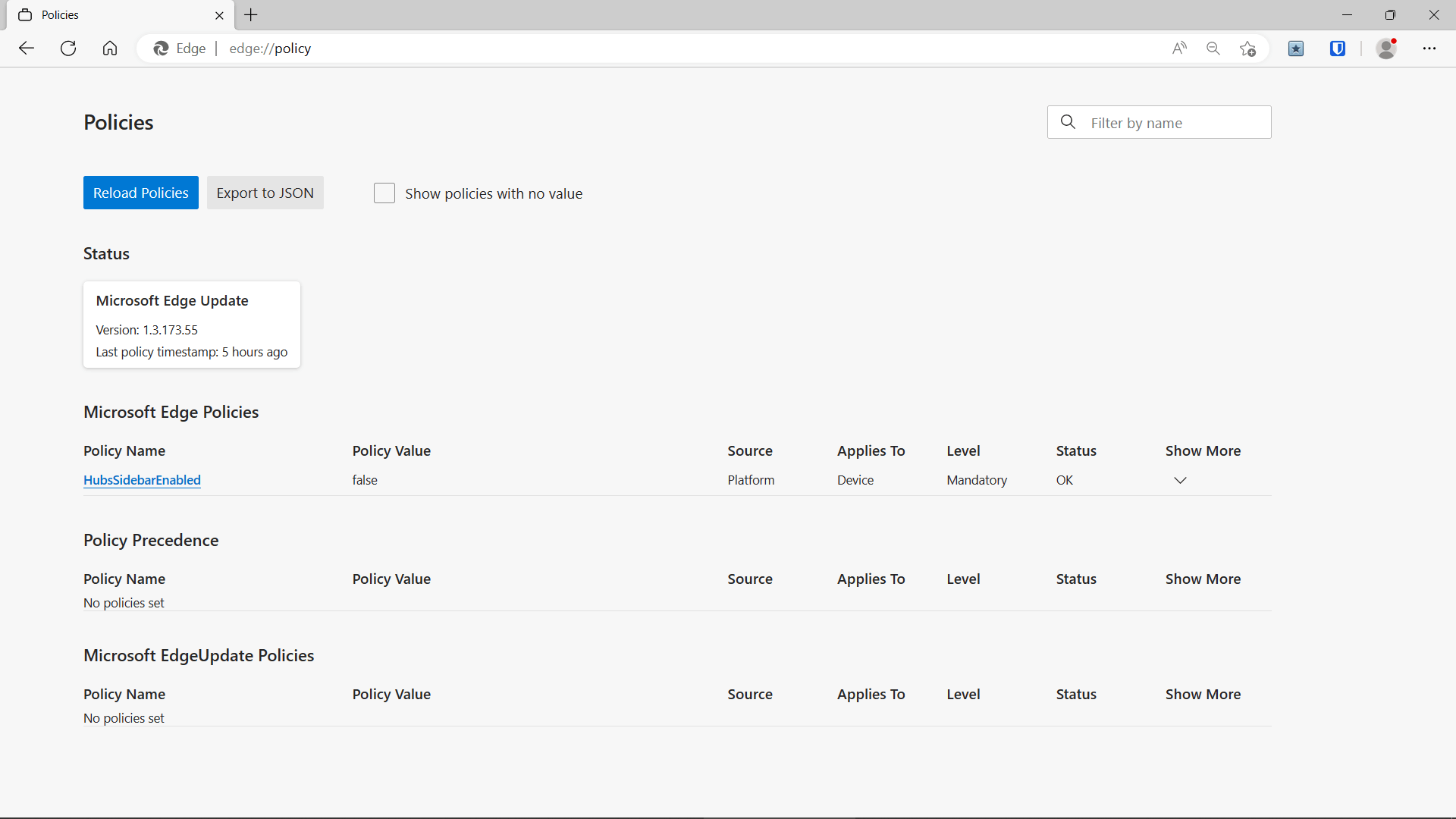Click the Export to JSON button

(265, 193)
